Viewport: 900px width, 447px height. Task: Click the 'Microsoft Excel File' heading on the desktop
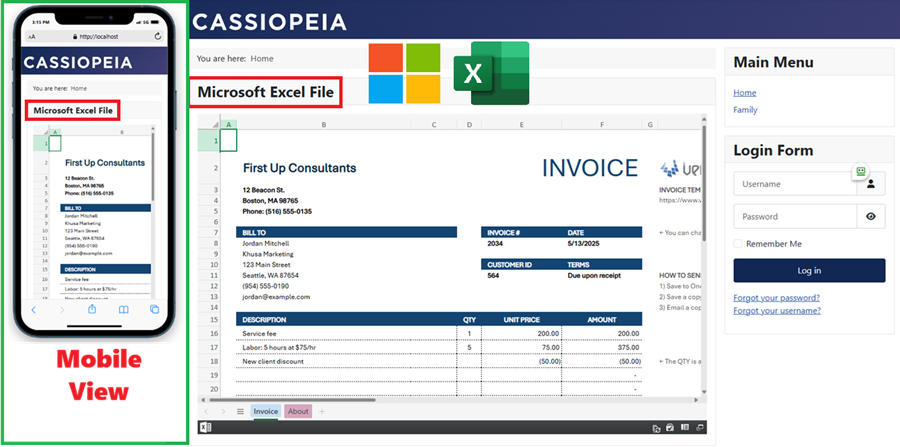point(266,92)
